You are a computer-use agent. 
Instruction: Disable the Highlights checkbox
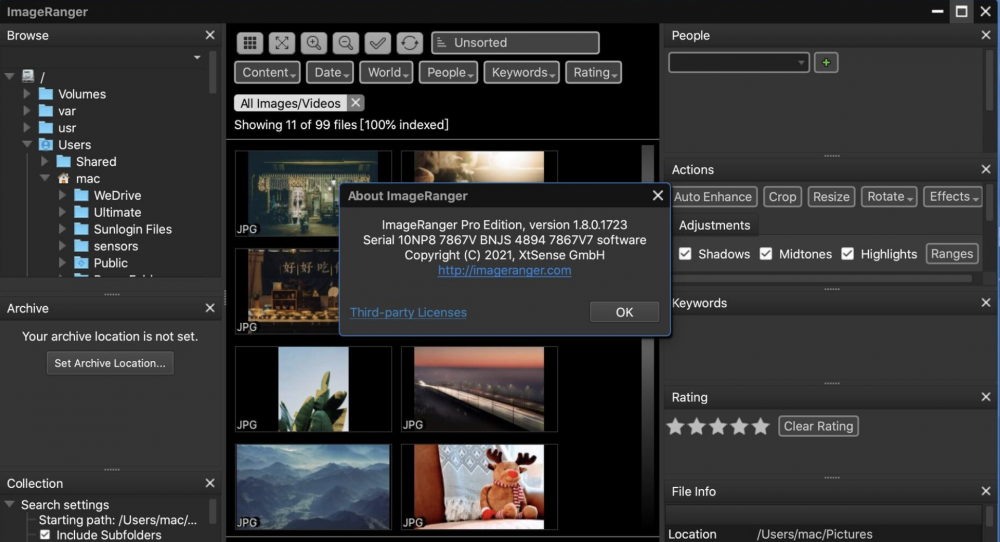(848, 254)
